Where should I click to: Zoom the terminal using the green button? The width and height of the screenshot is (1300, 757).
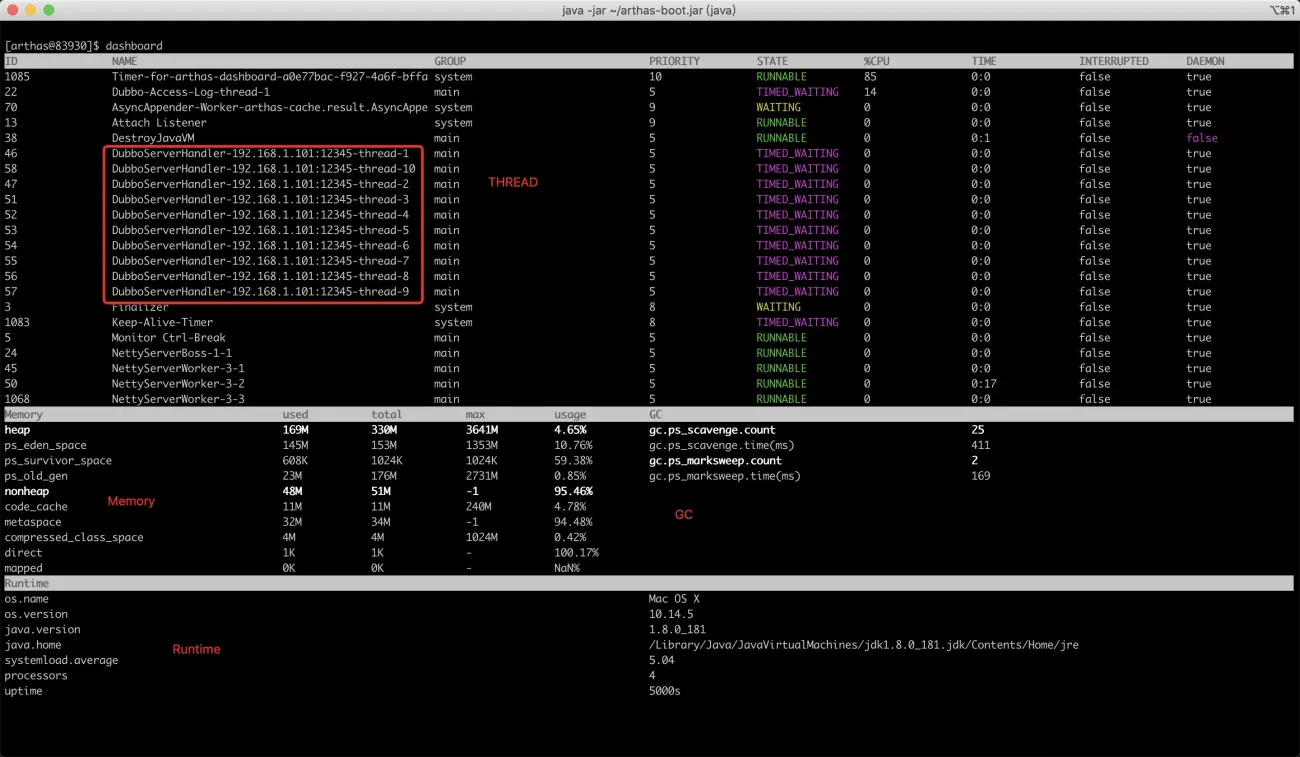(x=49, y=10)
